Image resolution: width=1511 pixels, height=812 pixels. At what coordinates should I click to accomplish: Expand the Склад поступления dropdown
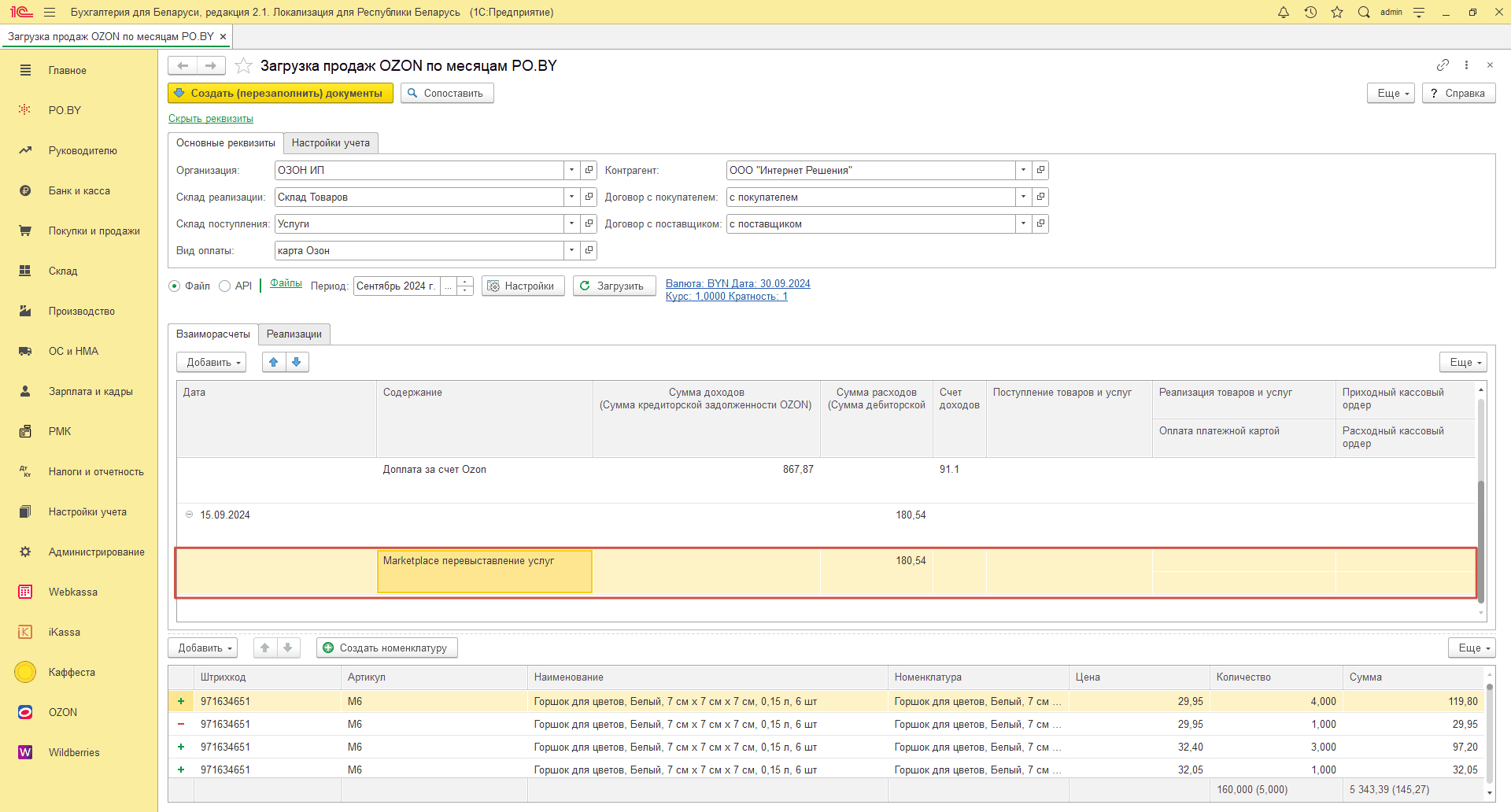(572, 223)
